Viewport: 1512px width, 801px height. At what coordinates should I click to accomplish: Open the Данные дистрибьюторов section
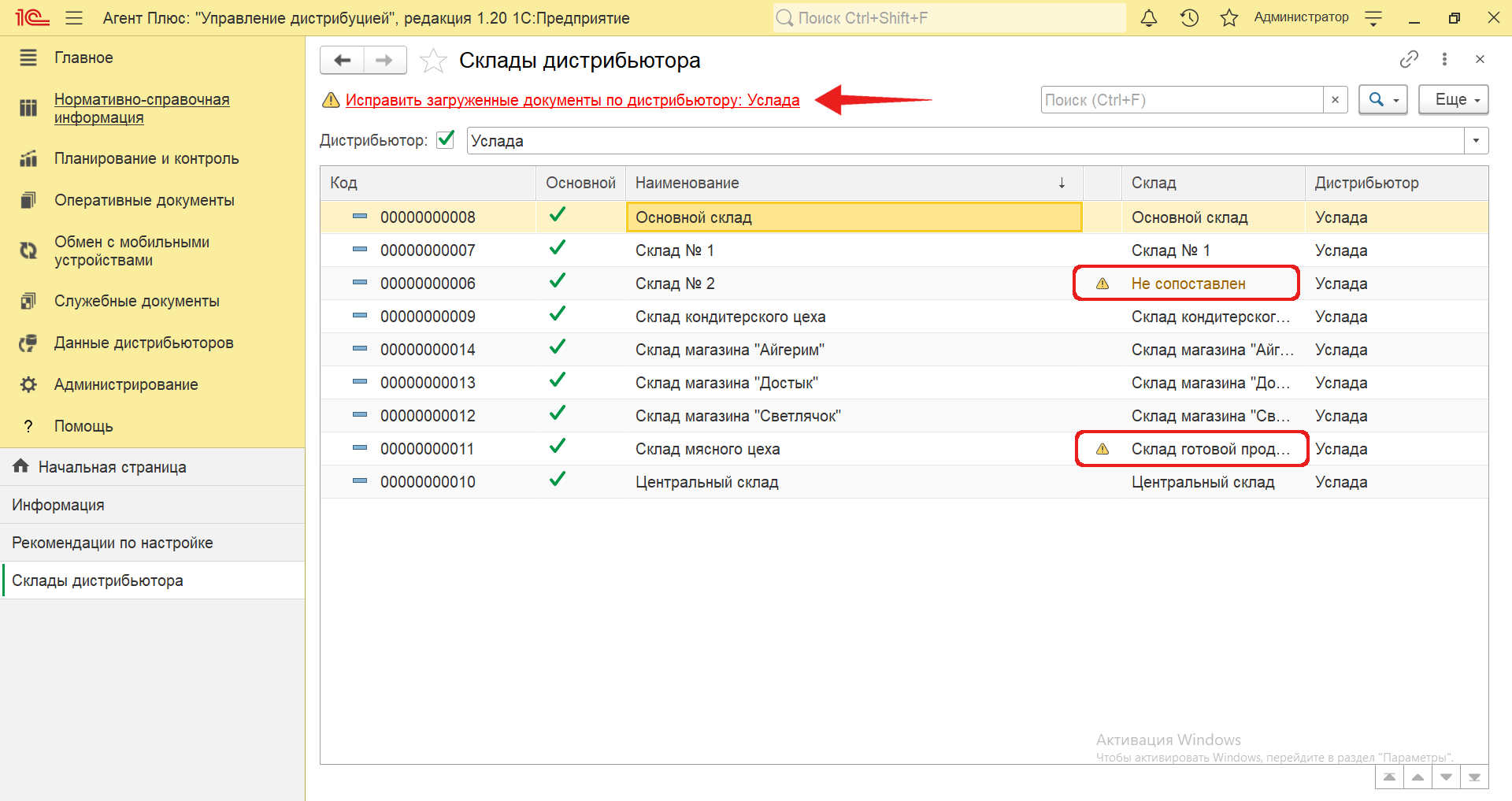[144, 343]
